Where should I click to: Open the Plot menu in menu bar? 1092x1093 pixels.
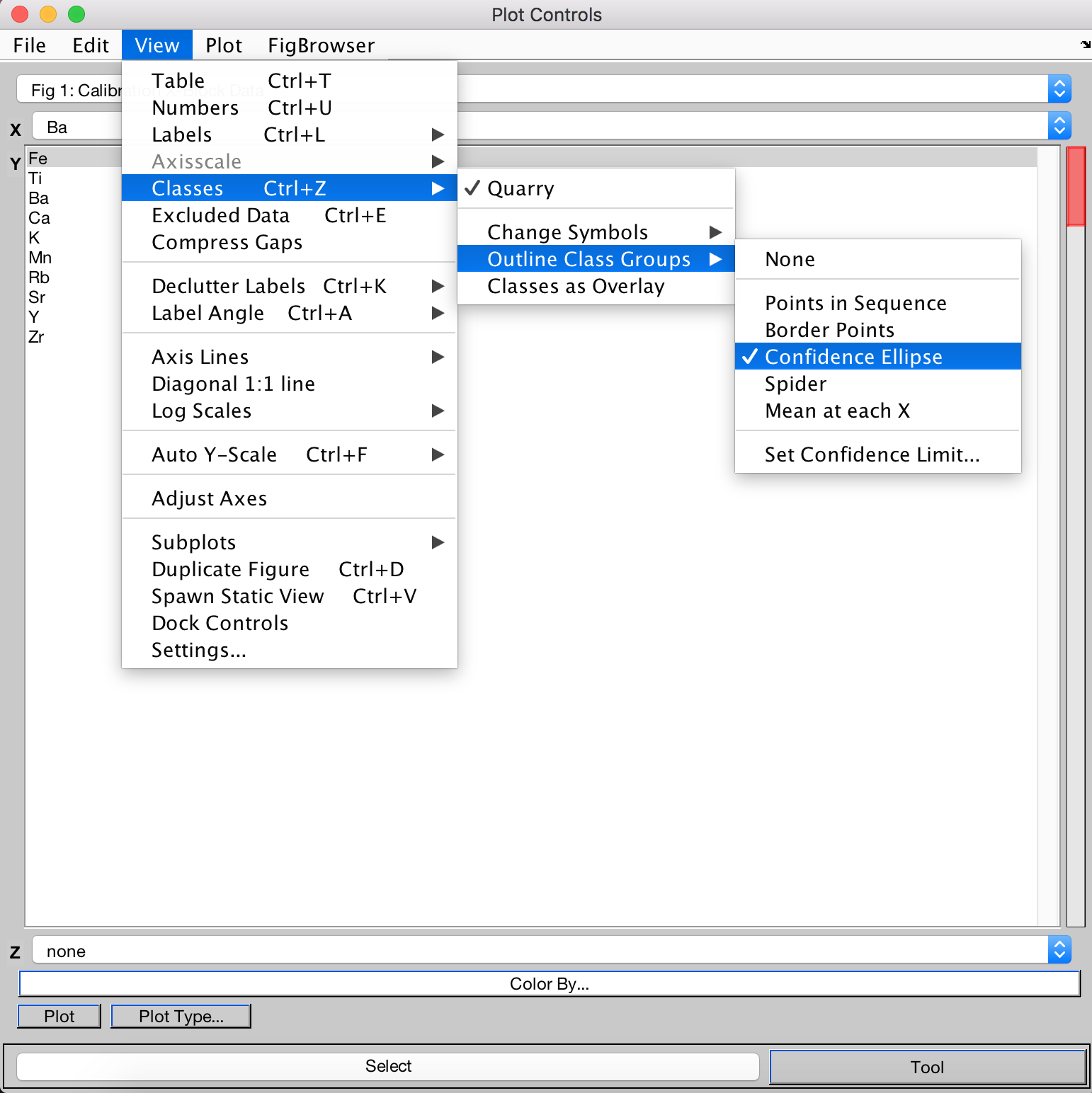[224, 45]
